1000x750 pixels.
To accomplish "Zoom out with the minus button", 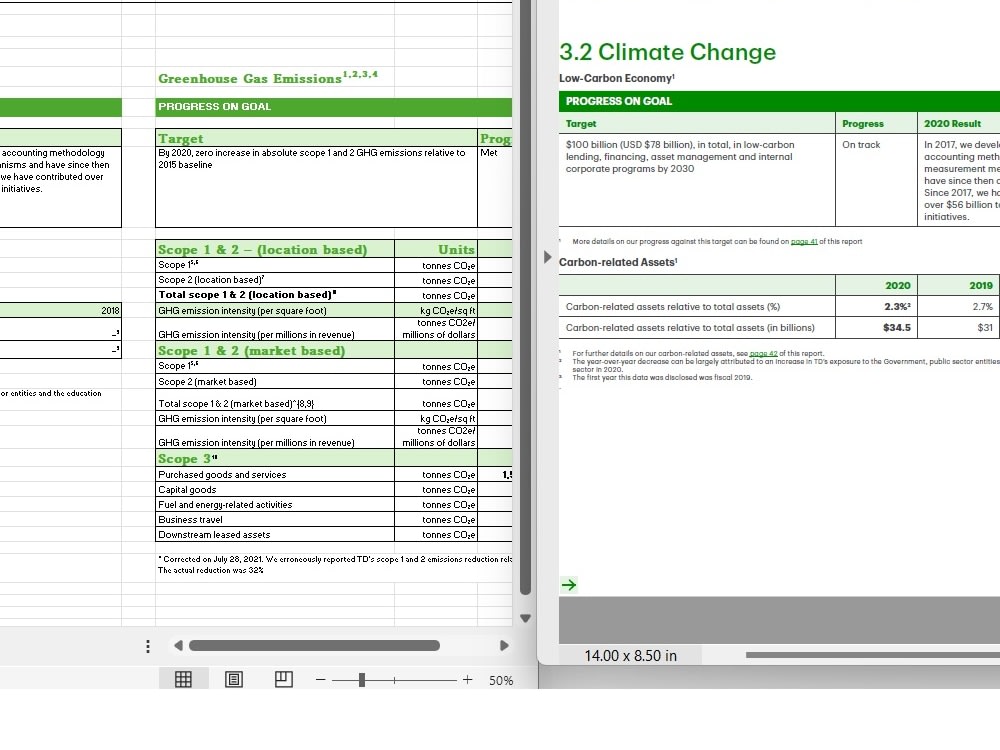I will click(320, 680).
